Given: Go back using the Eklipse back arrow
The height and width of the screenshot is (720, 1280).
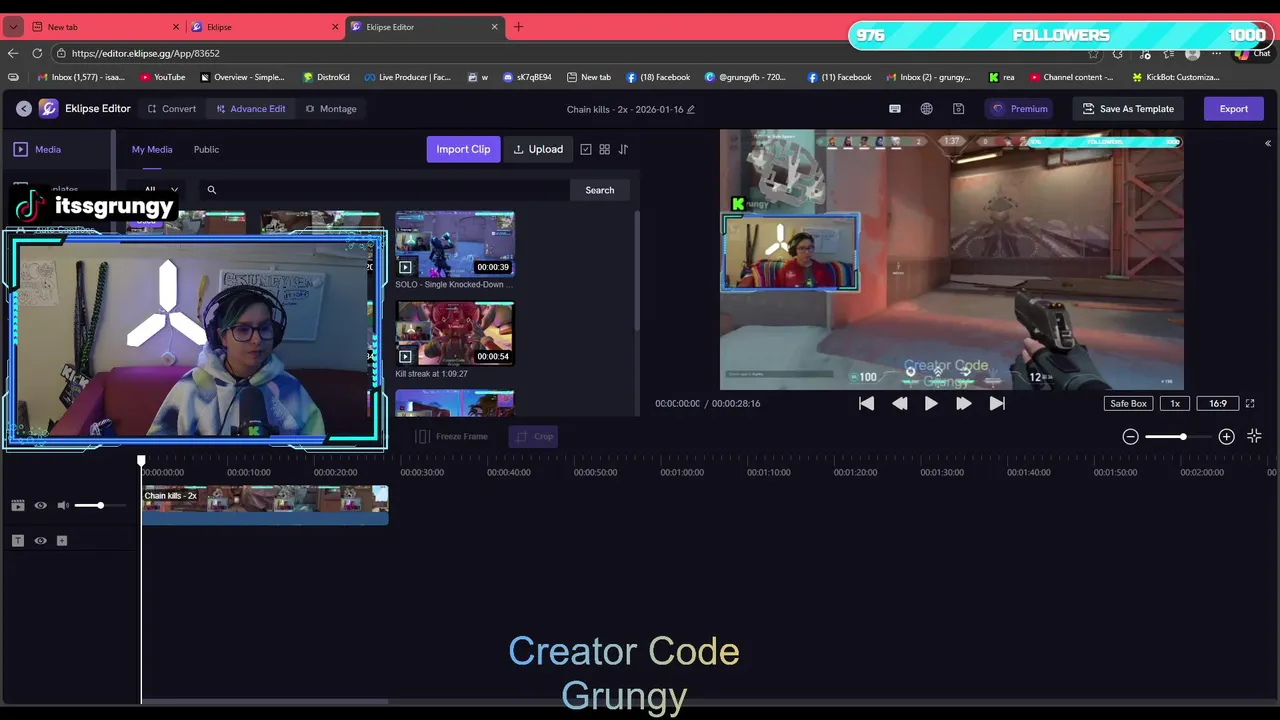Looking at the screenshot, I should (23, 109).
